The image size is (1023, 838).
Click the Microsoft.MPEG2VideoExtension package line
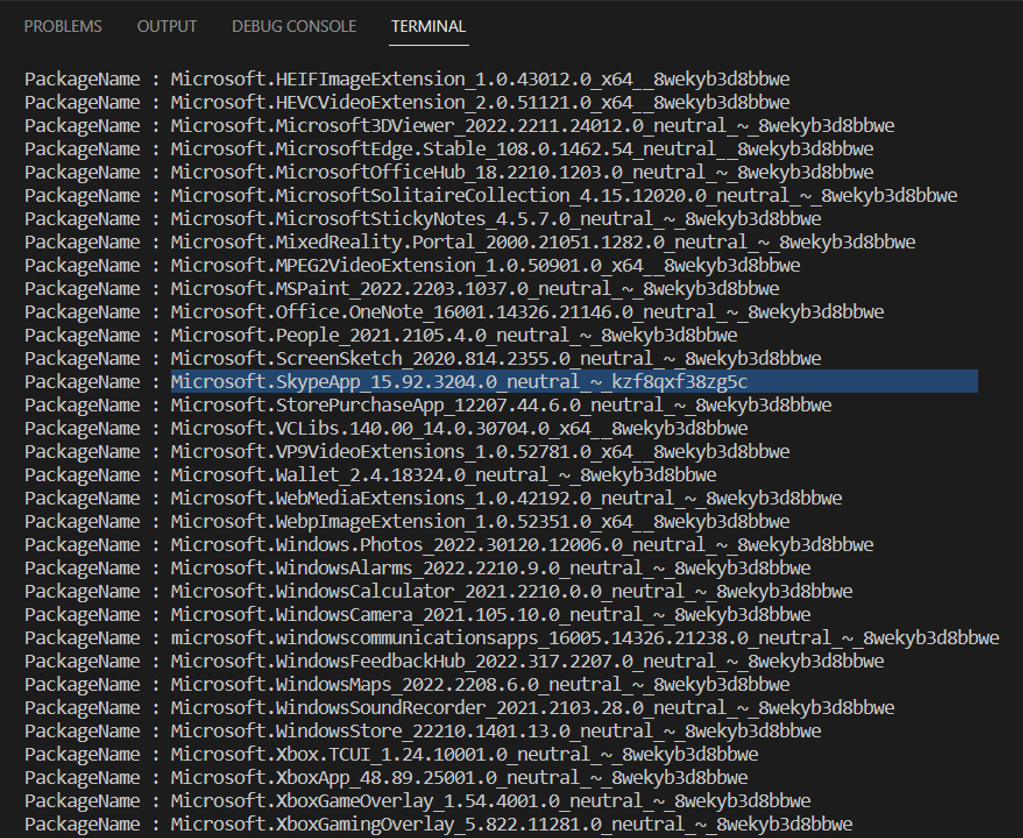coord(412,265)
